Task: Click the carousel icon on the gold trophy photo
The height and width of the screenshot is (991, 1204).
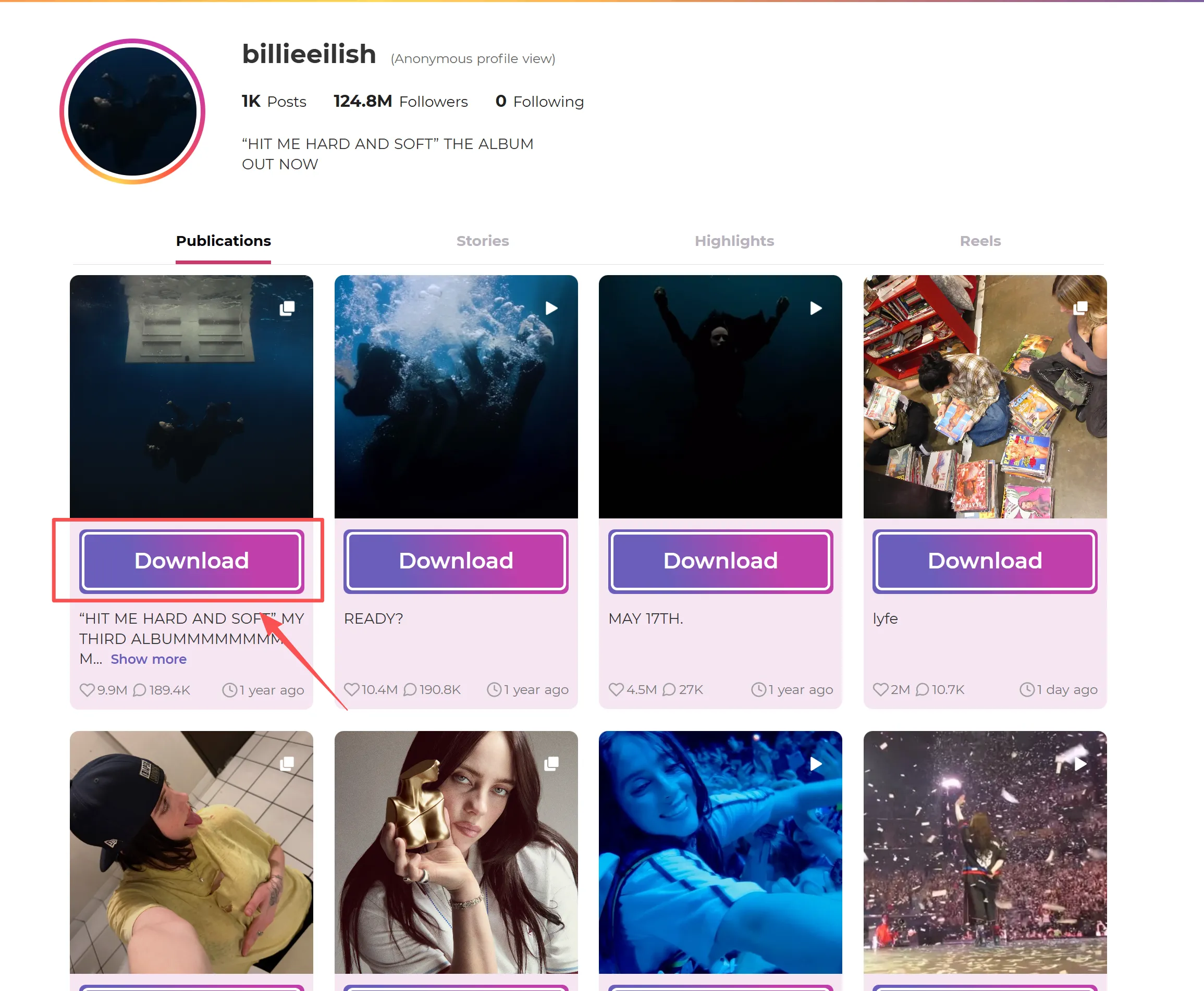Action: [550, 763]
